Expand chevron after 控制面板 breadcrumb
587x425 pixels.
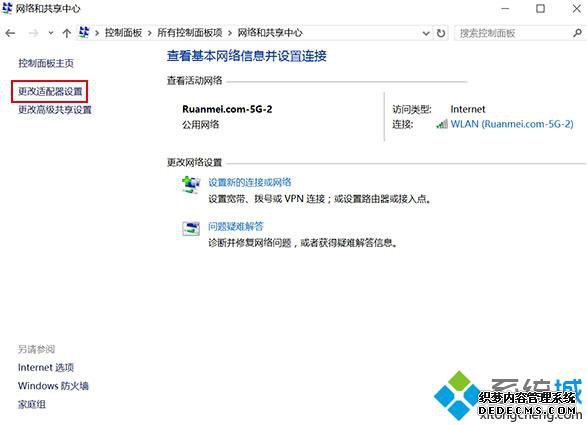tap(149, 33)
